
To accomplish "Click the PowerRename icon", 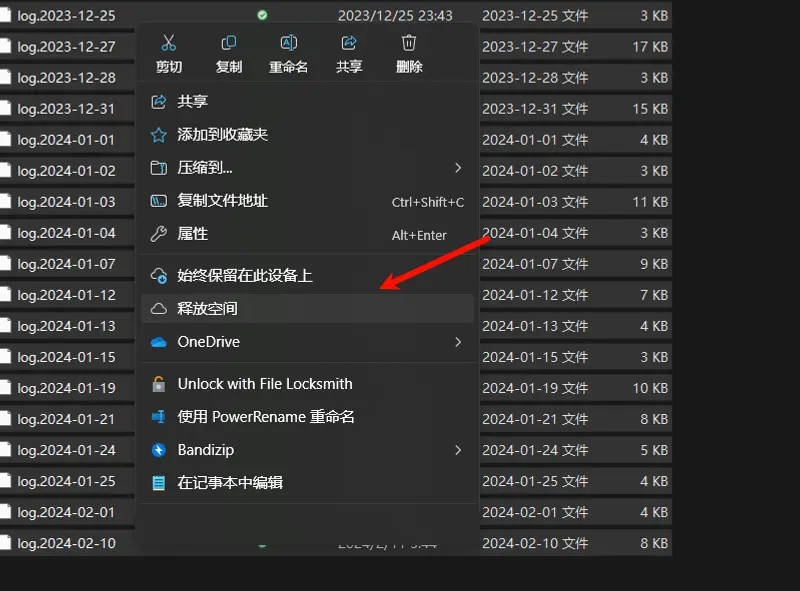I will click(159, 417).
